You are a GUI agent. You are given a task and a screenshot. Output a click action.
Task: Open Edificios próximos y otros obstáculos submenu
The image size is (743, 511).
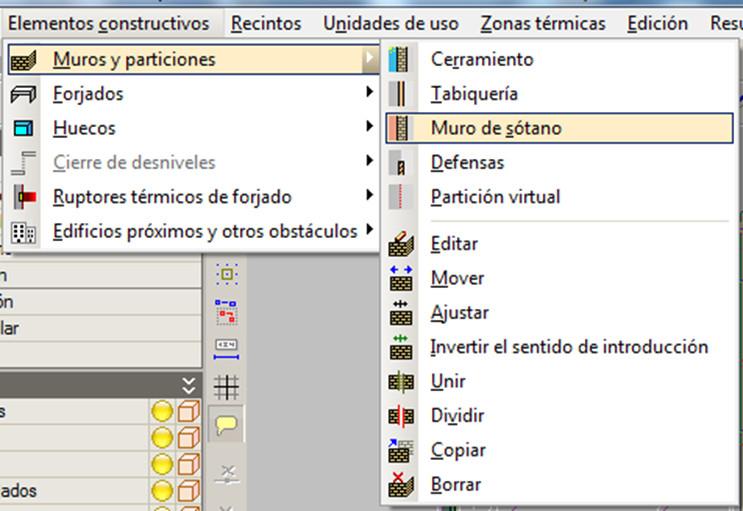tap(204, 231)
